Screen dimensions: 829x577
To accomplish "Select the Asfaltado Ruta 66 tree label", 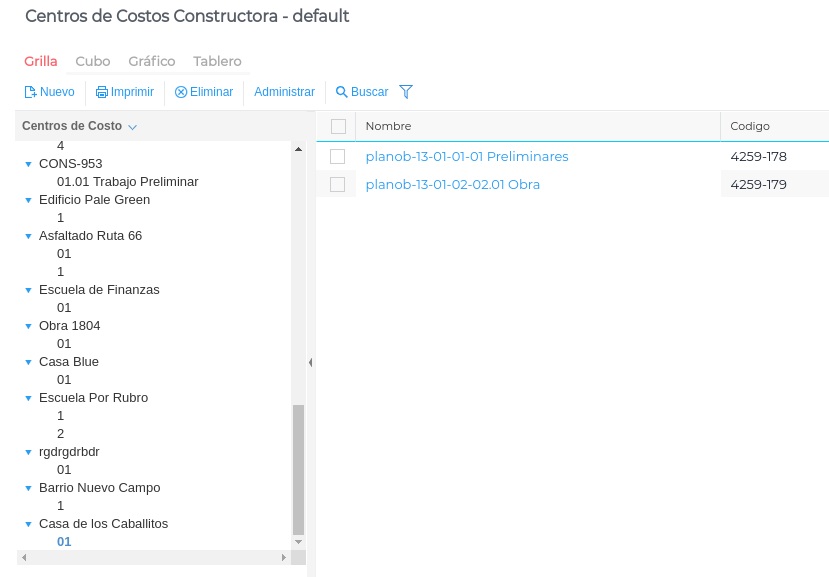I will [90, 236].
